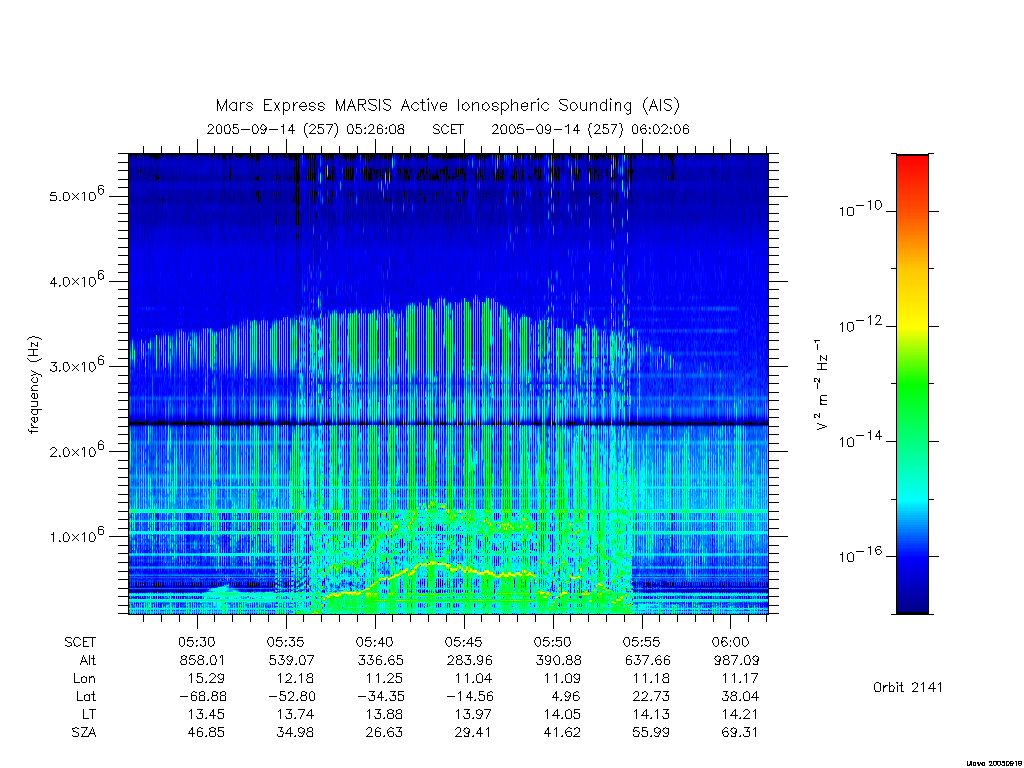Click the 'frequency (Hz)' axis label
This screenshot has height=768, width=1024.
pyautogui.click(x=34, y=385)
